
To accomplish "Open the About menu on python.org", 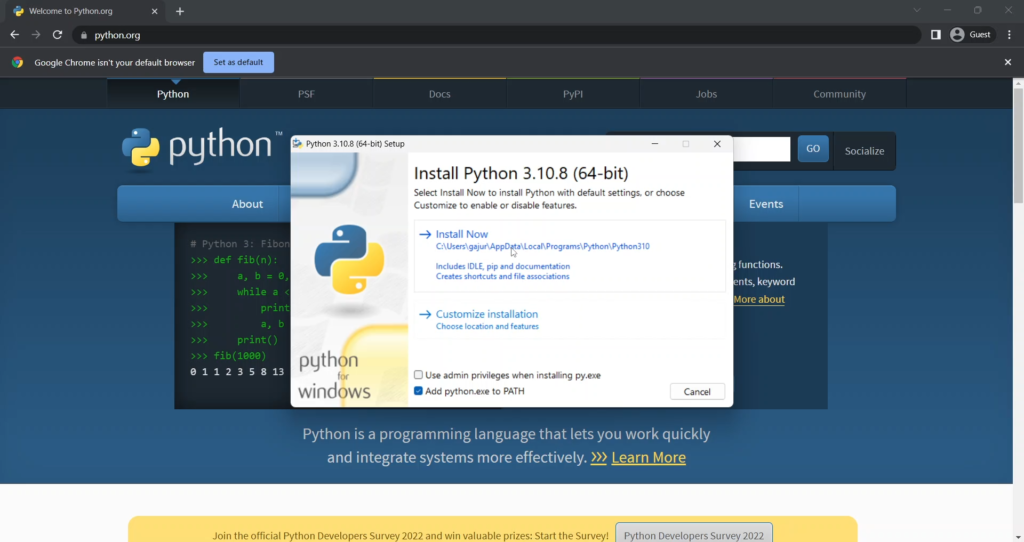I will (x=248, y=204).
